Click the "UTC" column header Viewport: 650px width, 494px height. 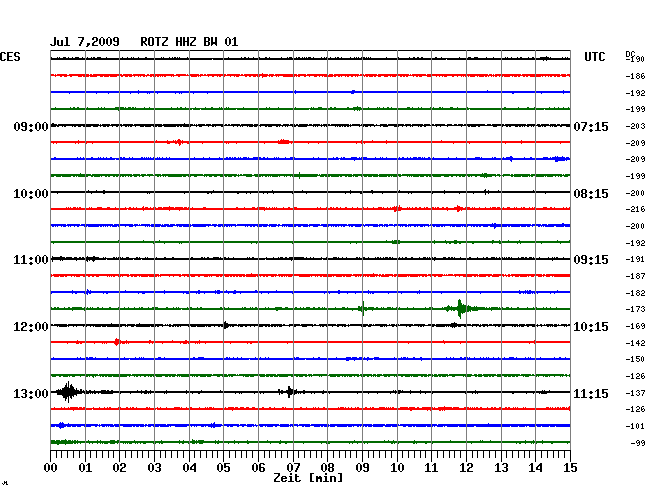[x=594, y=57]
